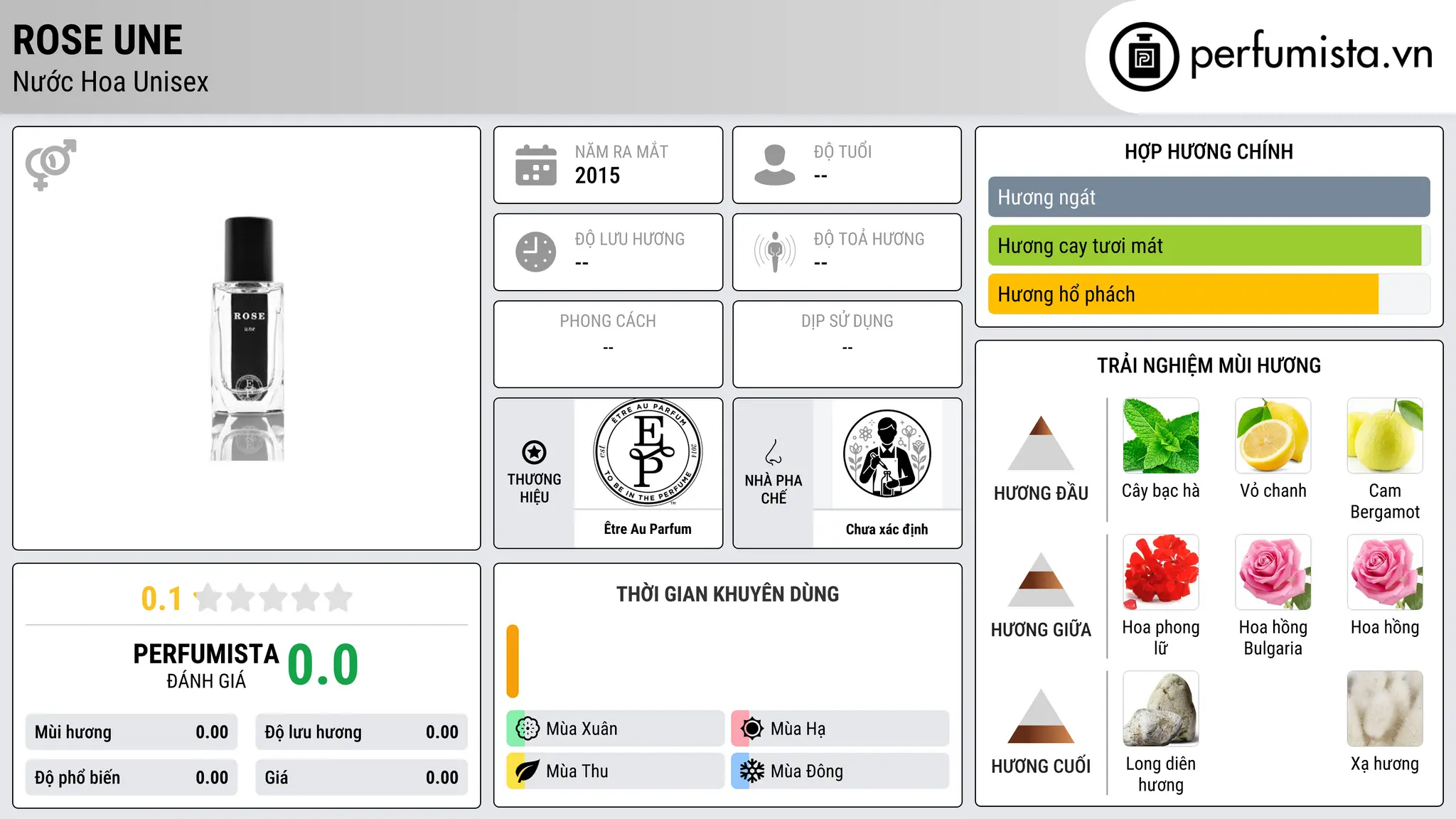Click the 0.1 user rating number
Viewport: 1456px width, 819px height.
[161, 599]
